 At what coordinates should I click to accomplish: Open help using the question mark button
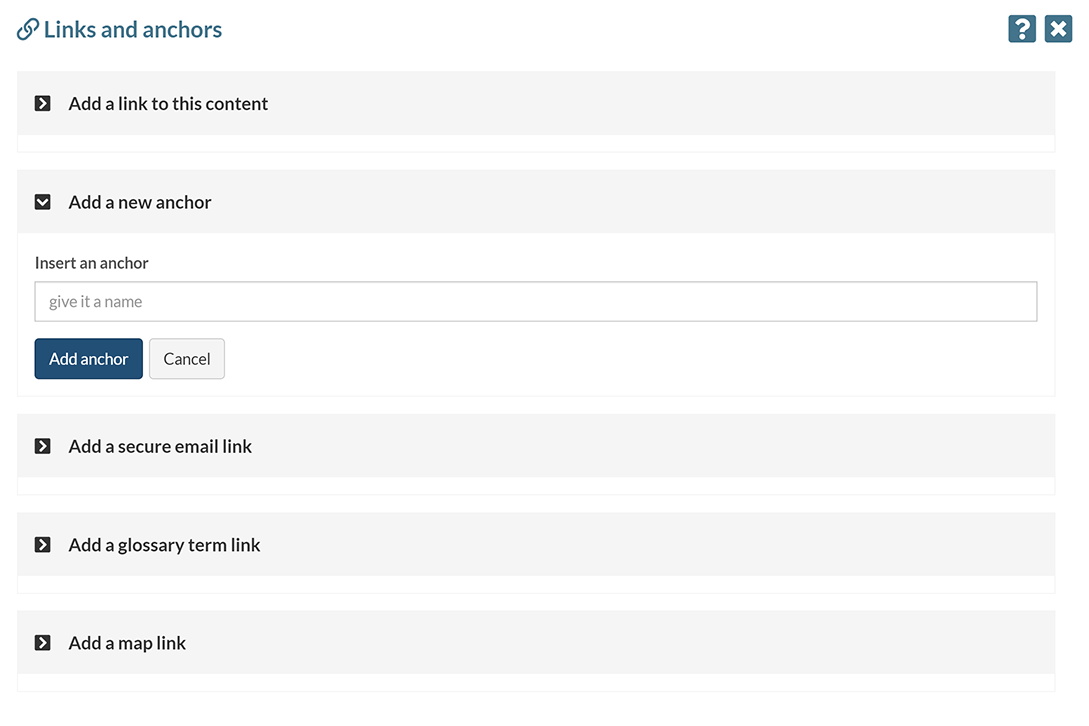click(x=1021, y=28)
